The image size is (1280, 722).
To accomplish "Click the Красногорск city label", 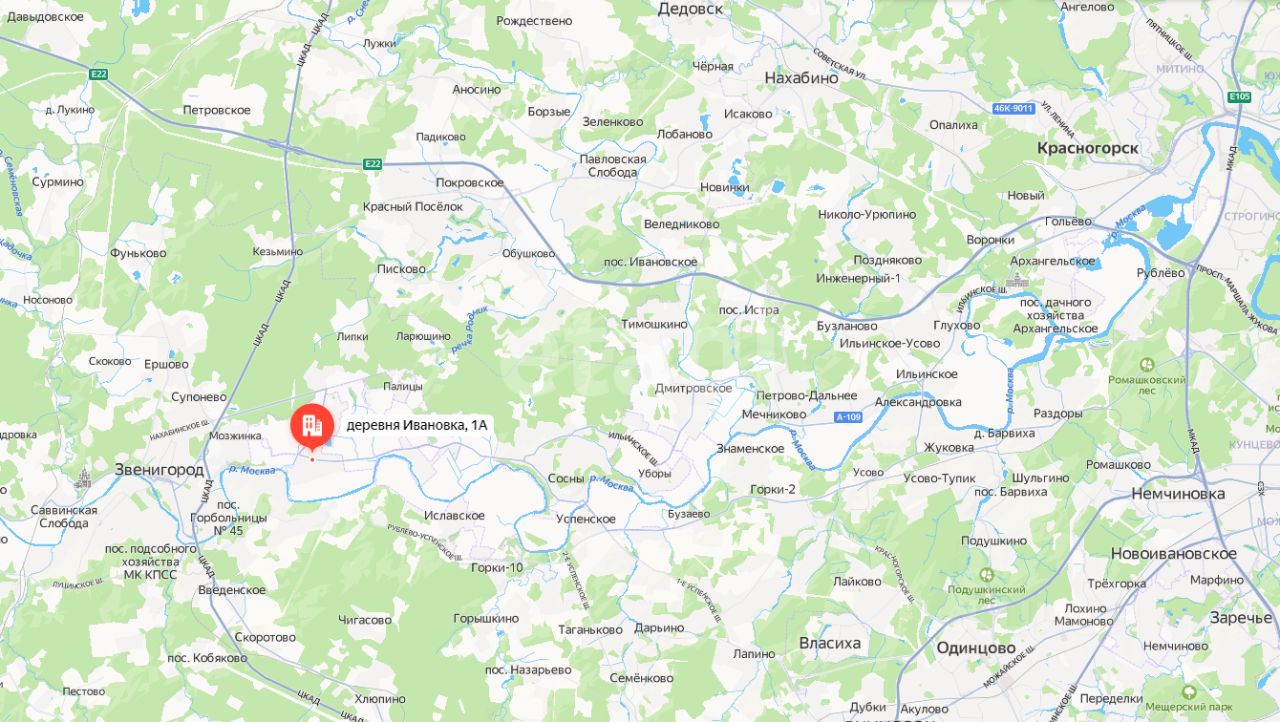I will 1088,148.
